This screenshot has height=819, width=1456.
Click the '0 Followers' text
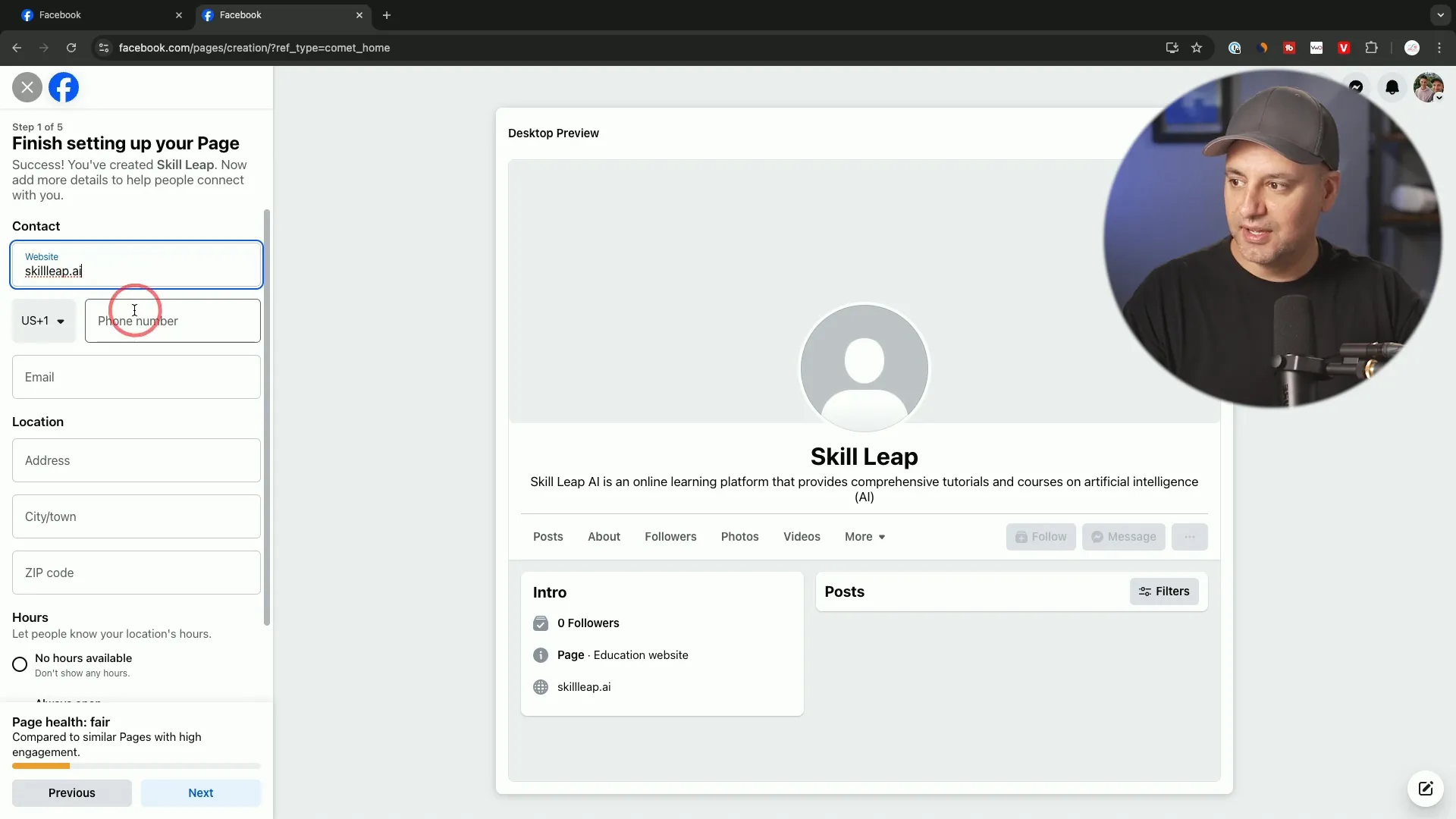coord(588,623)
